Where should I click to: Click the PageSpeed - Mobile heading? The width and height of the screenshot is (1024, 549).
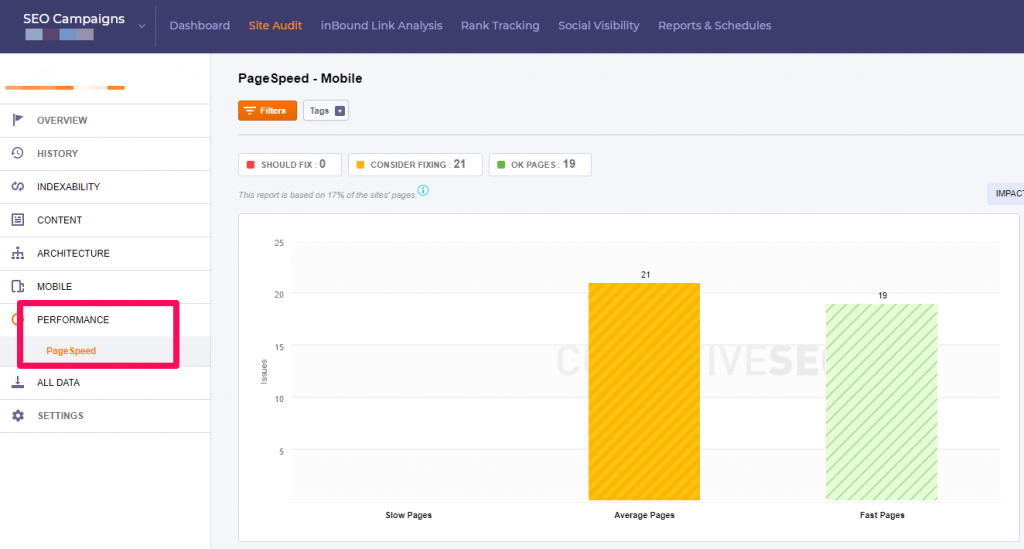300,78
